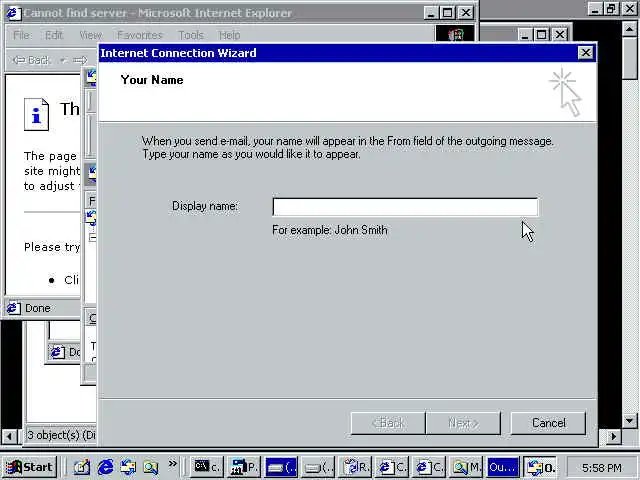Click scroll-down arrow on right vertical scrollbar

629,420
